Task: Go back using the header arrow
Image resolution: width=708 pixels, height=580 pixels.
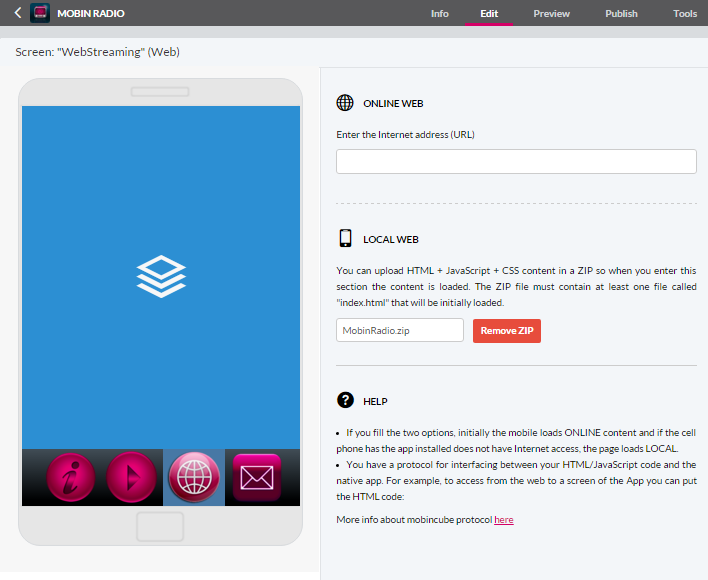Action: [x=18, y=13]
